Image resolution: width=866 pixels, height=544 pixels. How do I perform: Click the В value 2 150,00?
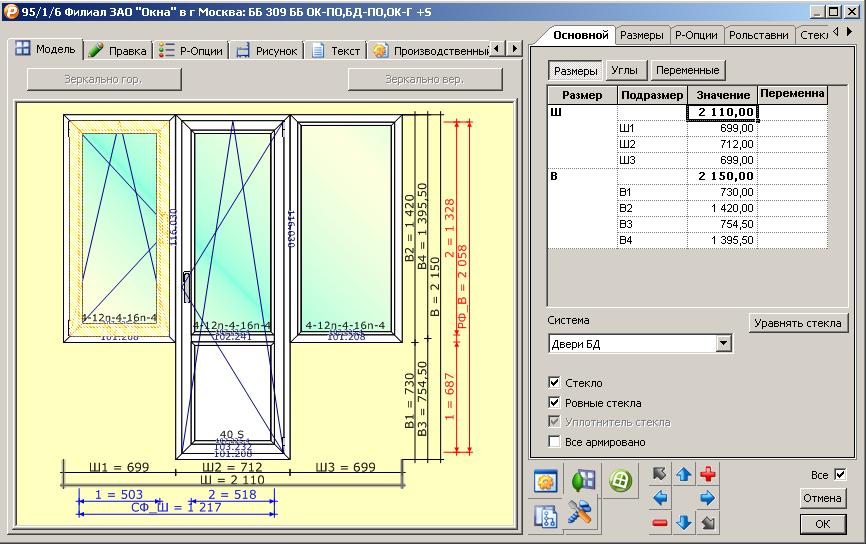pos(722,176)
